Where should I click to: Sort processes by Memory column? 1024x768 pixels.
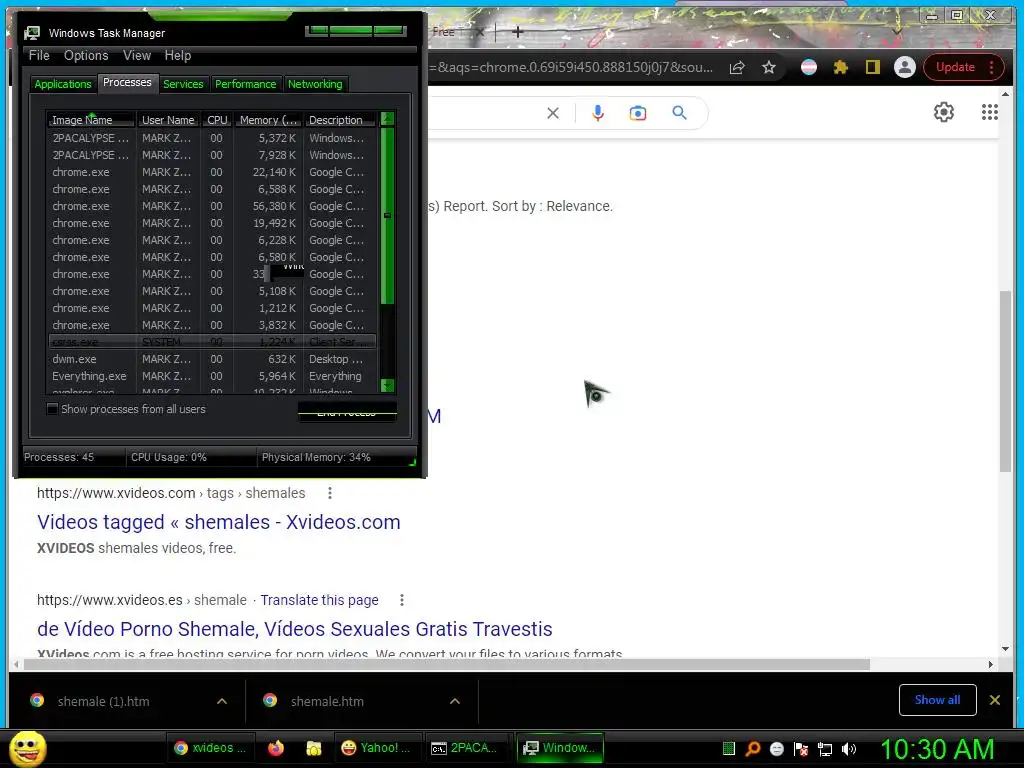tap(268, 120)
